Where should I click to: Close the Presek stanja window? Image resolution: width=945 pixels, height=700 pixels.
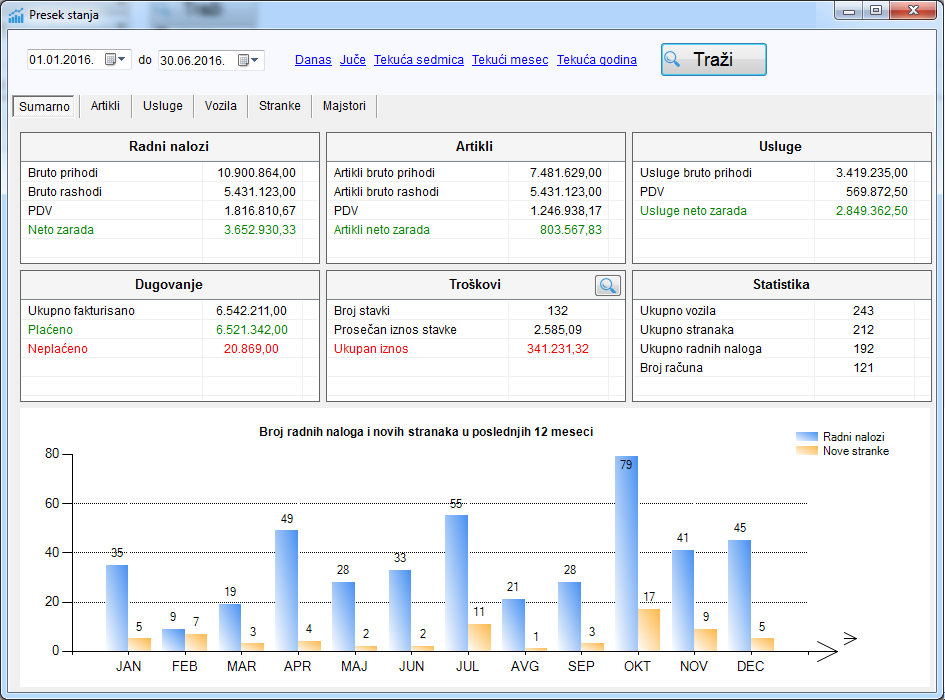tap(913, 11)
